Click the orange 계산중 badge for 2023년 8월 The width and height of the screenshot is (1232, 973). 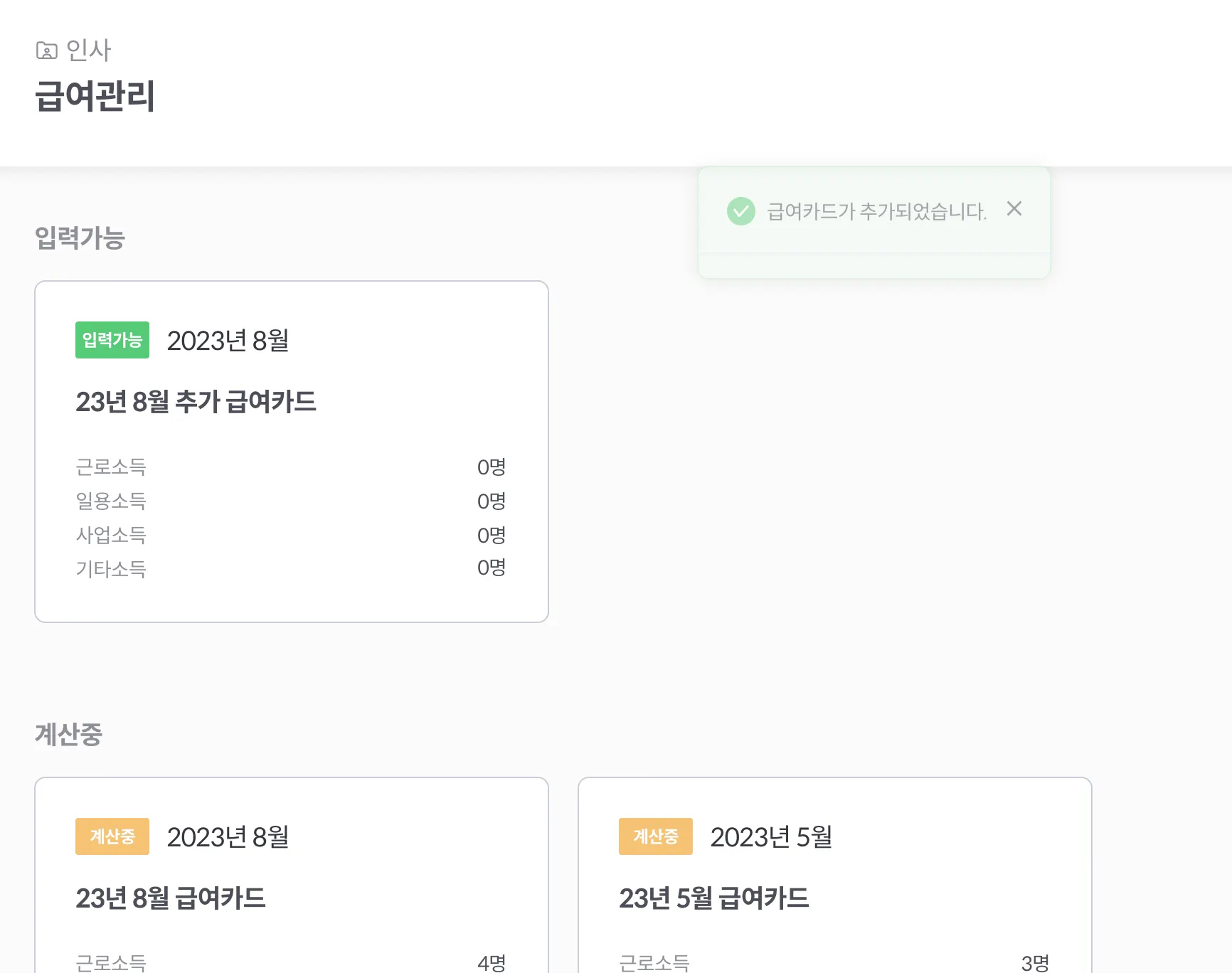[112, 836]
